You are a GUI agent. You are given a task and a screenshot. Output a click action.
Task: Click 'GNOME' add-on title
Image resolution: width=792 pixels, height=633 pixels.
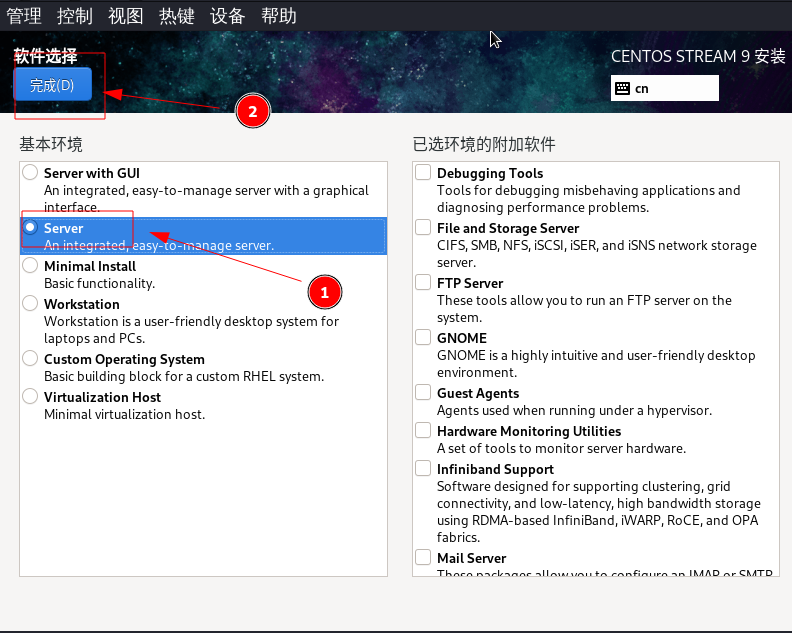[x=462, y=338]
